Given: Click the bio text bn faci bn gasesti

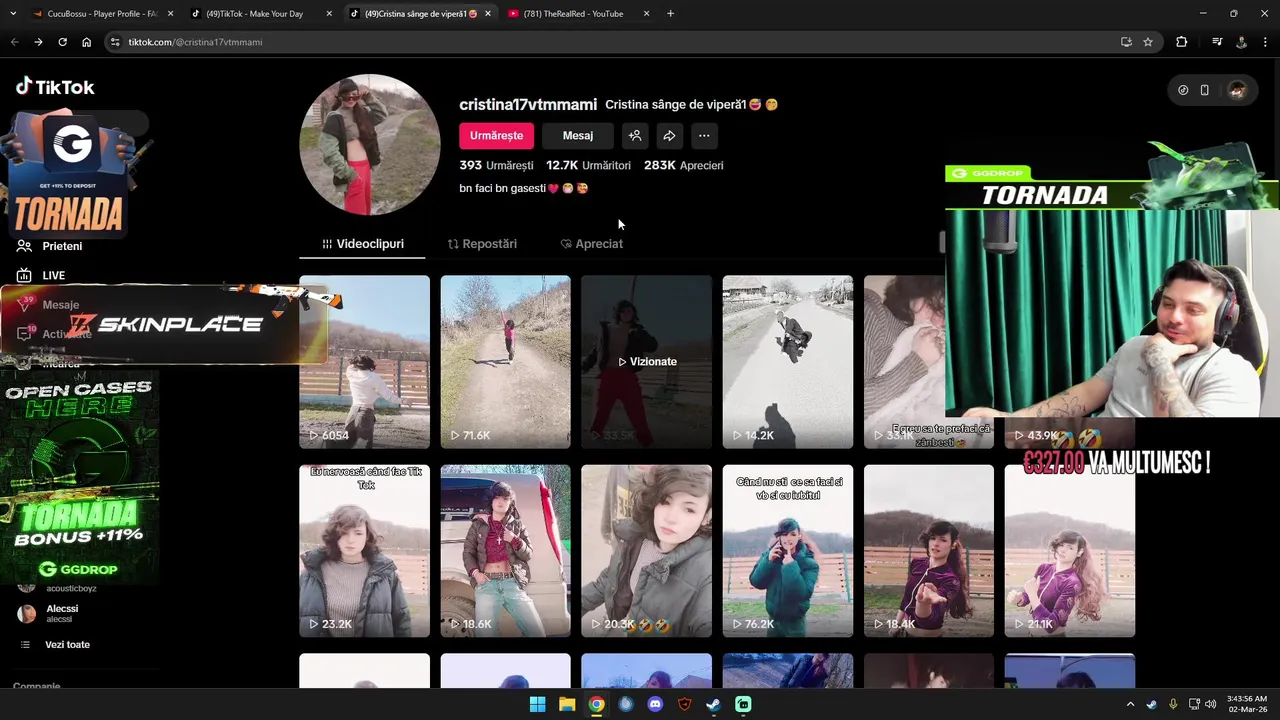Looking at the screenshot, I should coord(523,188).
